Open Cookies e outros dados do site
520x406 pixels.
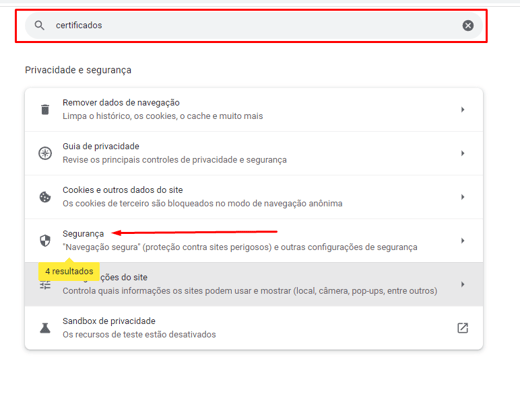[254, 197]
